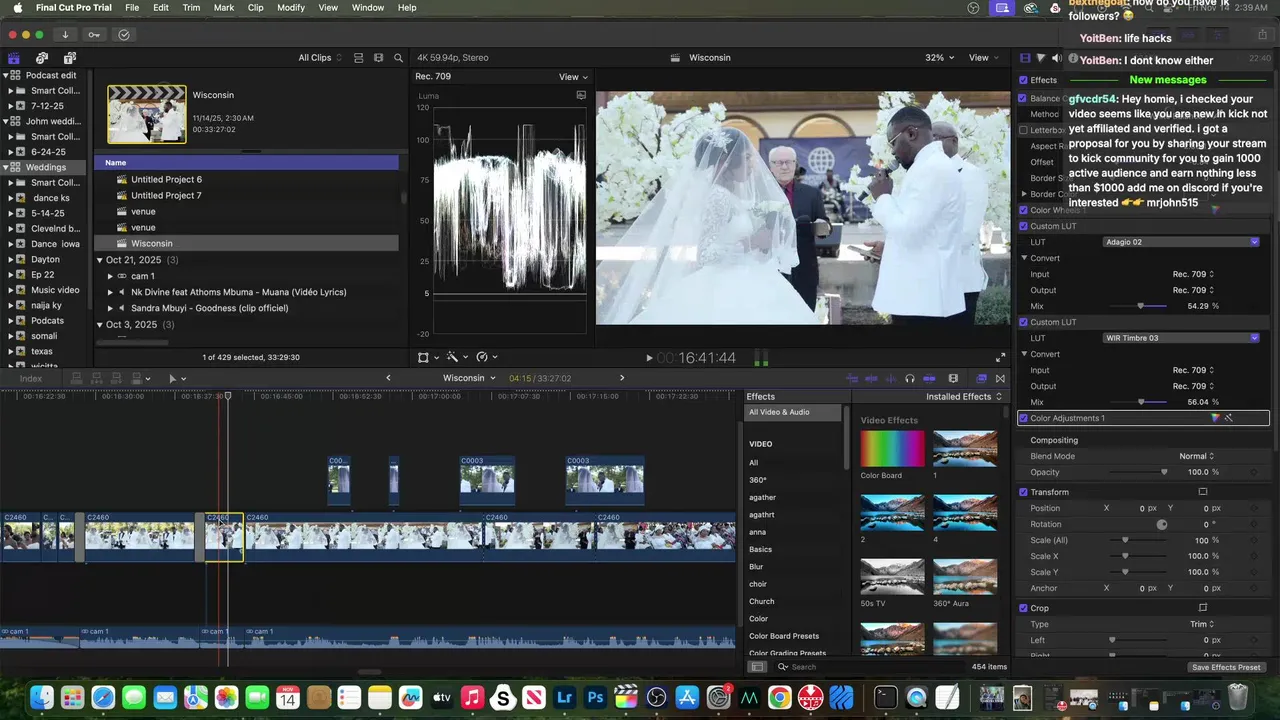This screenshot has height=720, width=1280.
Task: Disable the Adagio 02 Custom LUT checkbox
Action: point(1023,226)
